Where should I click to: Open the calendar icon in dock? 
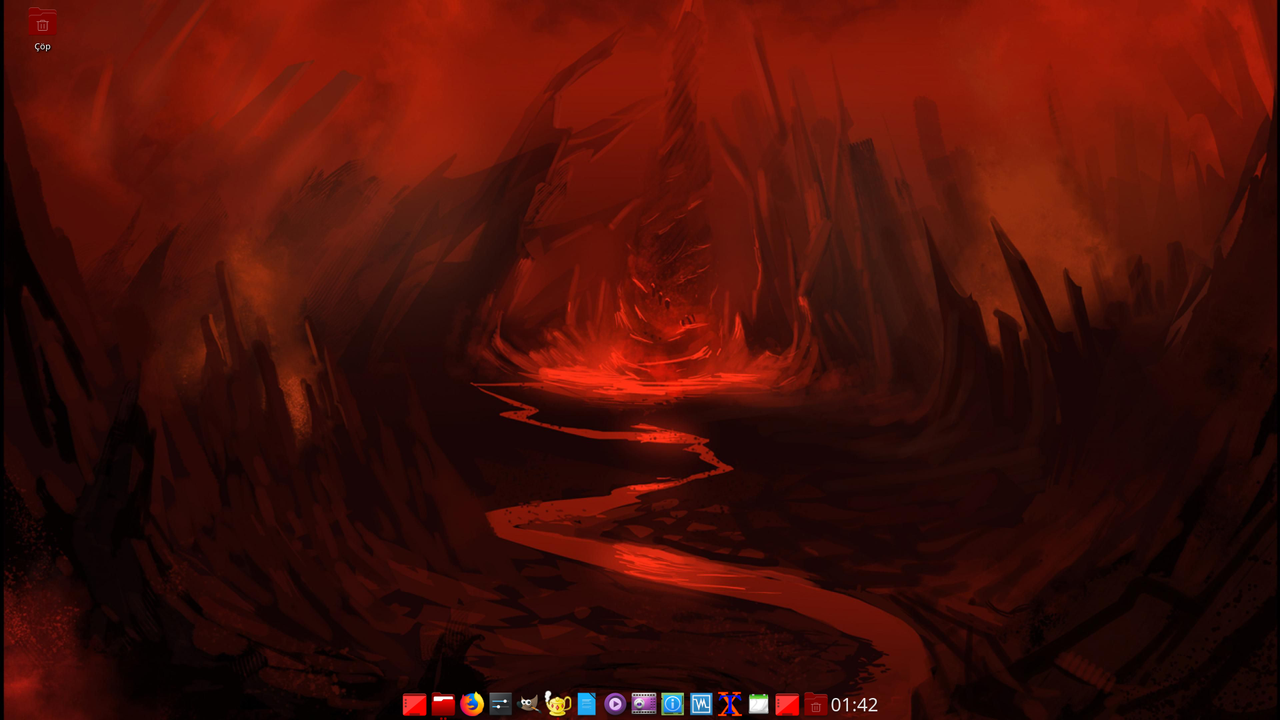[759, 705]
